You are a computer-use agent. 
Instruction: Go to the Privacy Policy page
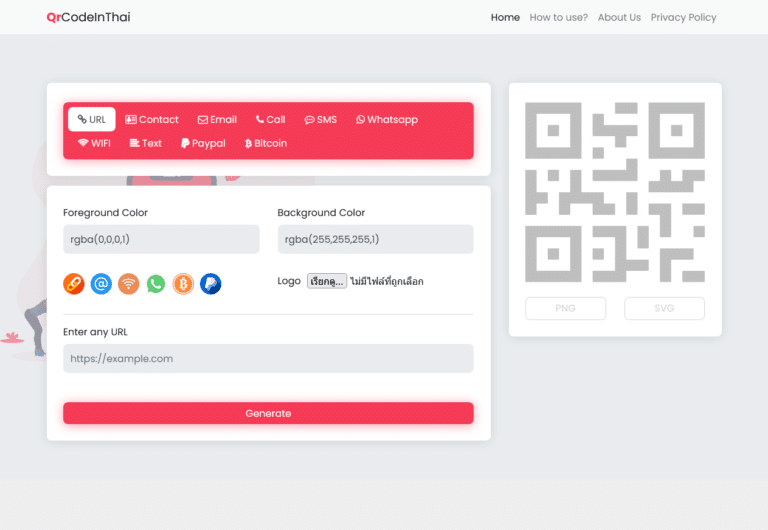tap(683, 17)
